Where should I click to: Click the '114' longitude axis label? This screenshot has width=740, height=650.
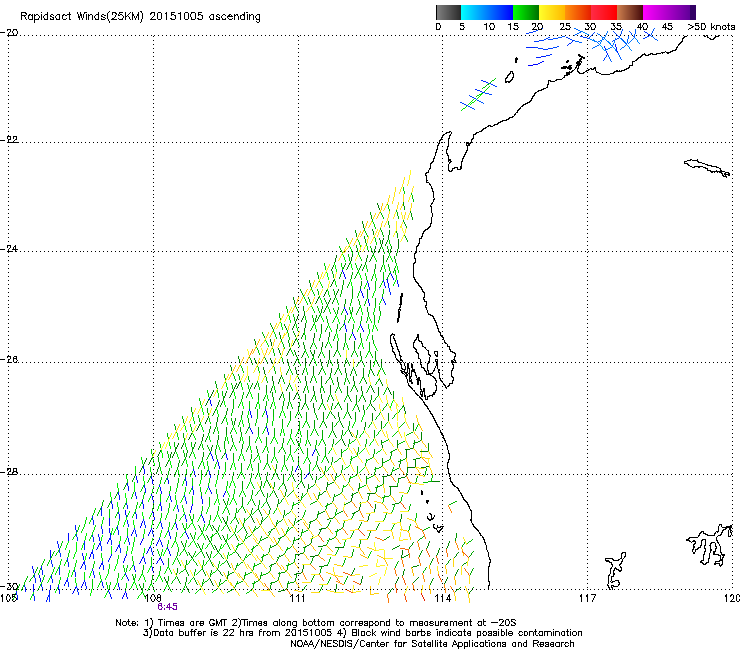(x=443, y=599)
